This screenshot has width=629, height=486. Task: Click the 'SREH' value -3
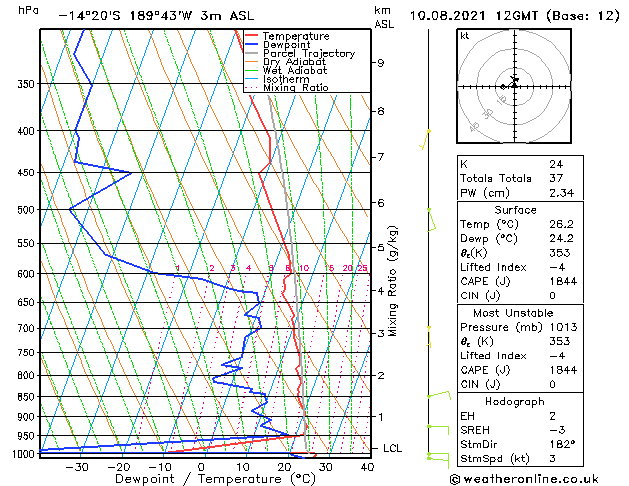[557, 430]
